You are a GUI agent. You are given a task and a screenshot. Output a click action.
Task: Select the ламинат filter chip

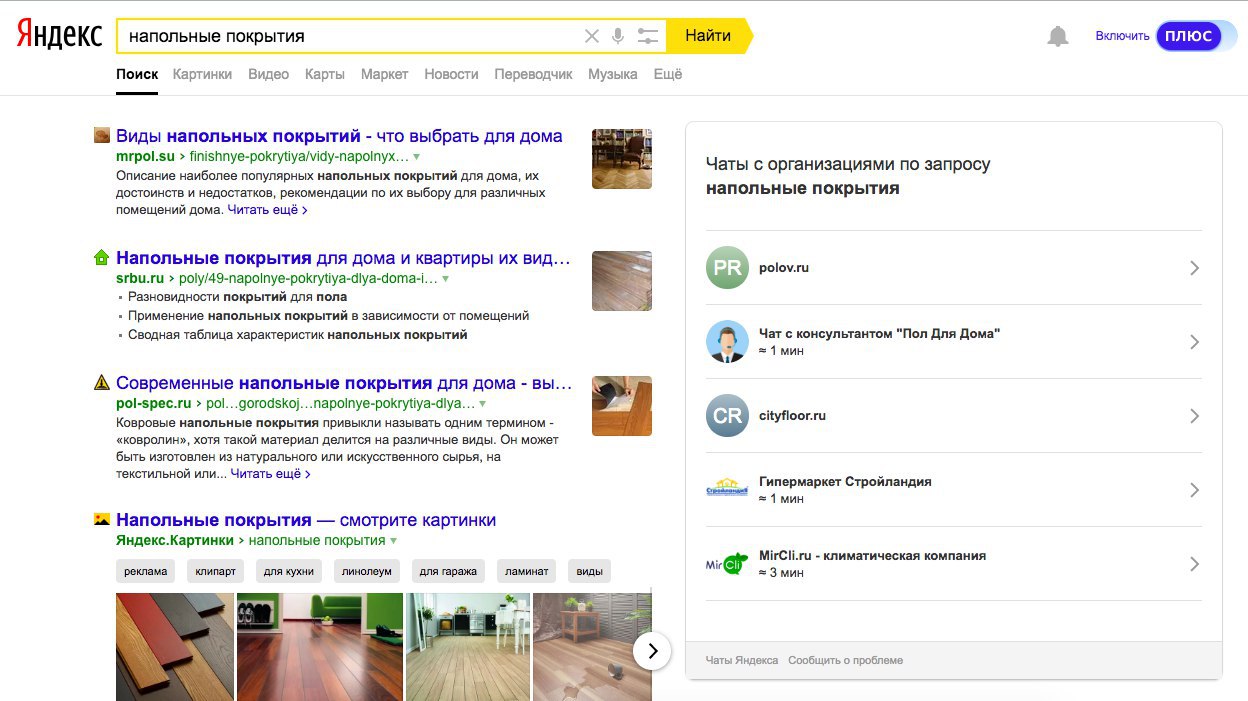click(x=527, y=572)
